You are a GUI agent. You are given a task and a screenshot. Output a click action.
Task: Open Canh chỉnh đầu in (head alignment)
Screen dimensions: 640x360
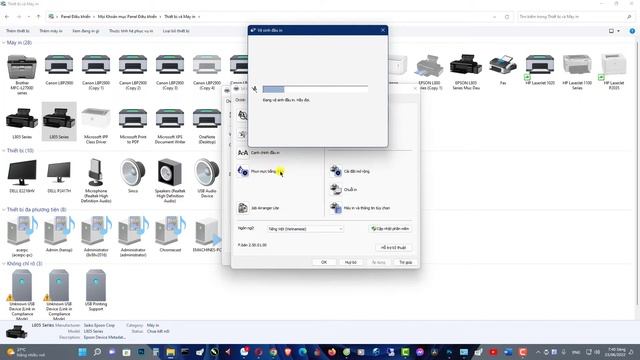(x=259, y=152)
